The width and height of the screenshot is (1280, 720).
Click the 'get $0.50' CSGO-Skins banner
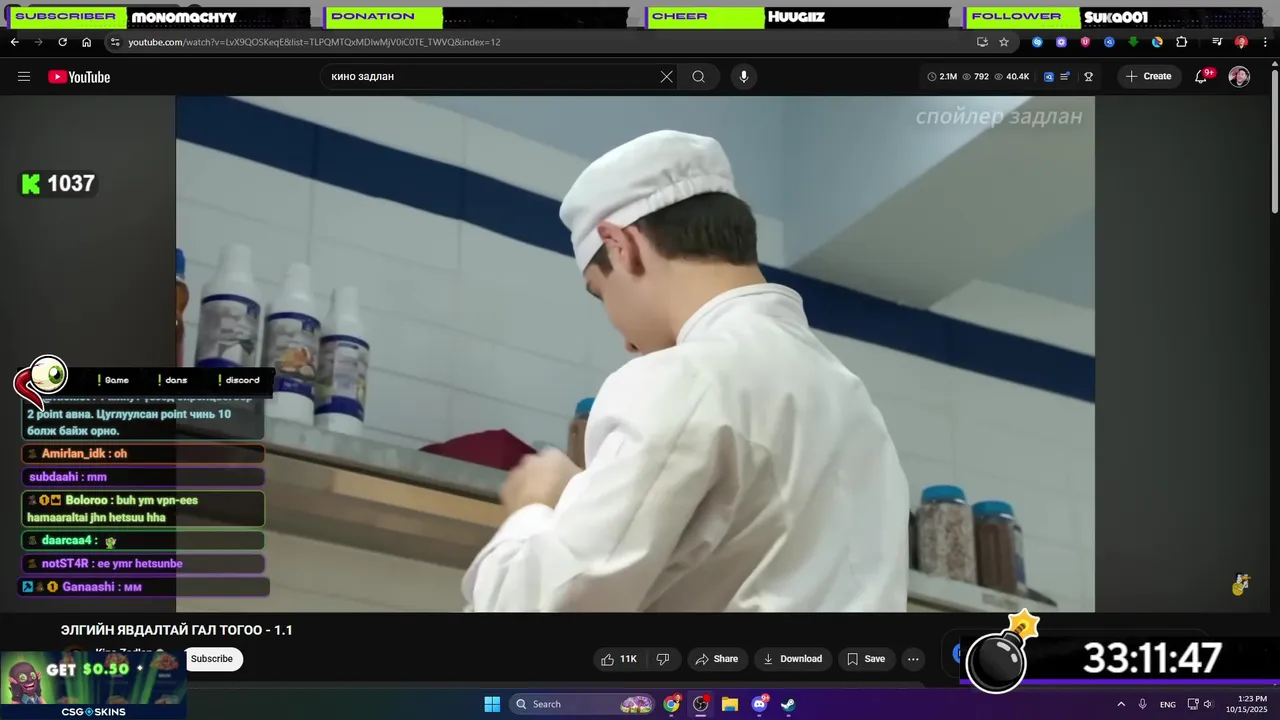[94, 684]
